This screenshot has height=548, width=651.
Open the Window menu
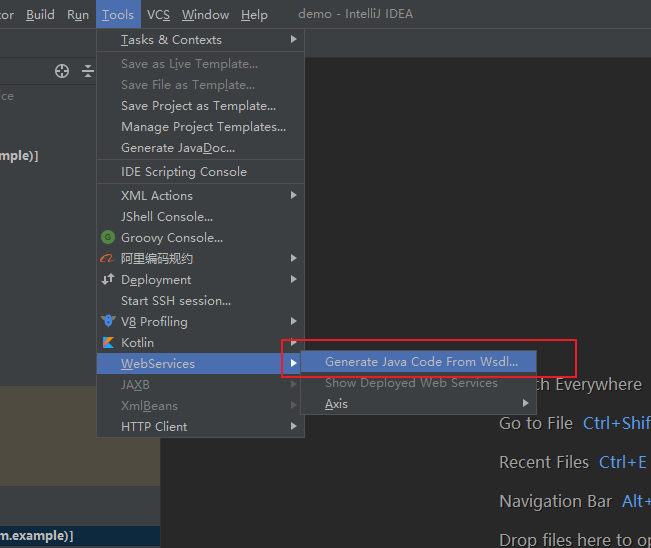(x=206, y=15)
